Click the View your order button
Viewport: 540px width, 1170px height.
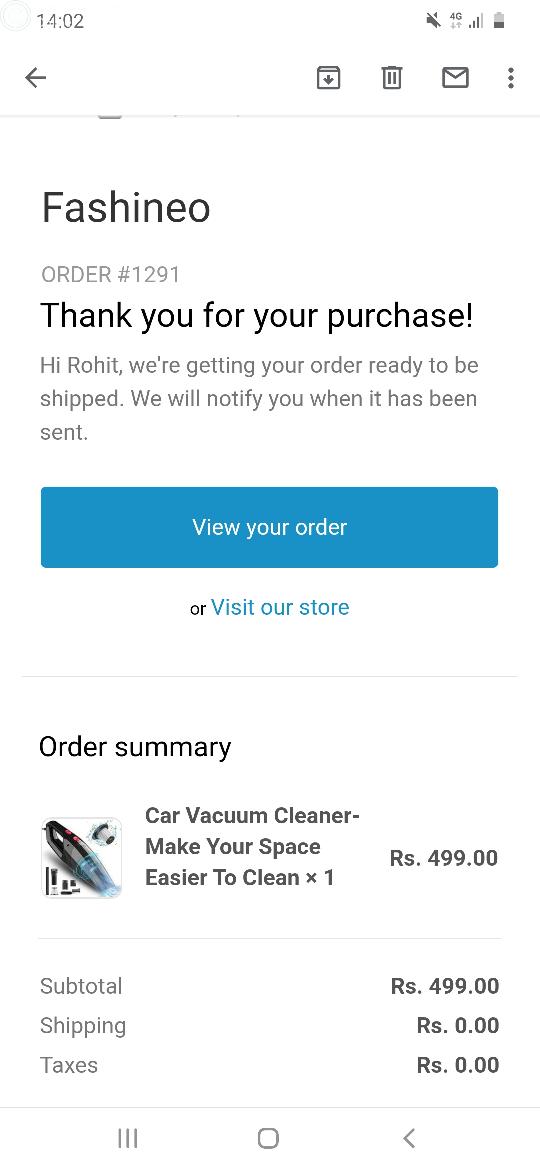269,528
